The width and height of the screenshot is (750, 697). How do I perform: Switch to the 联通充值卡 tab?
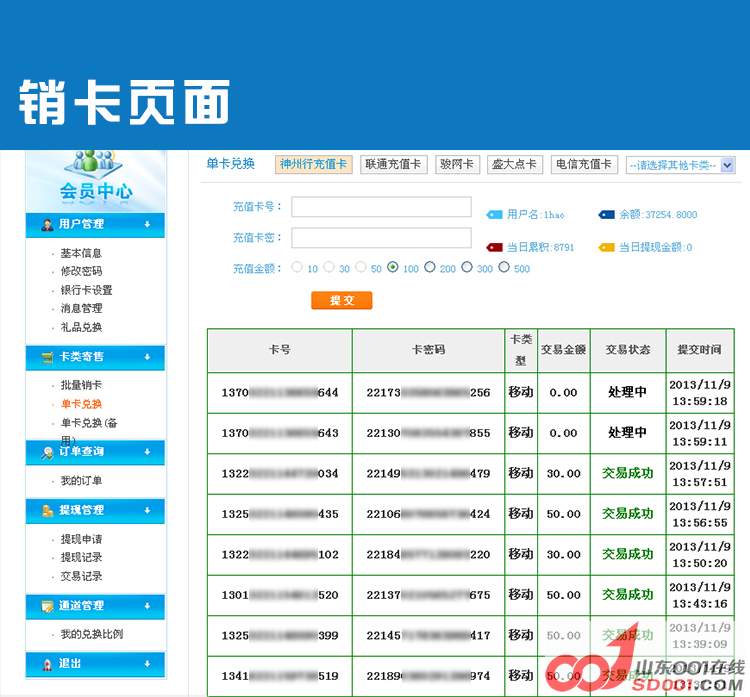click(x=393, y=165)
